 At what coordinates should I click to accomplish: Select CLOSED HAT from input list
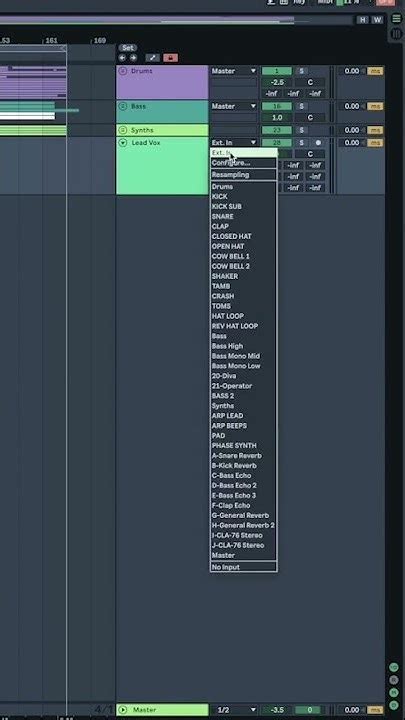tap(244, 236)
